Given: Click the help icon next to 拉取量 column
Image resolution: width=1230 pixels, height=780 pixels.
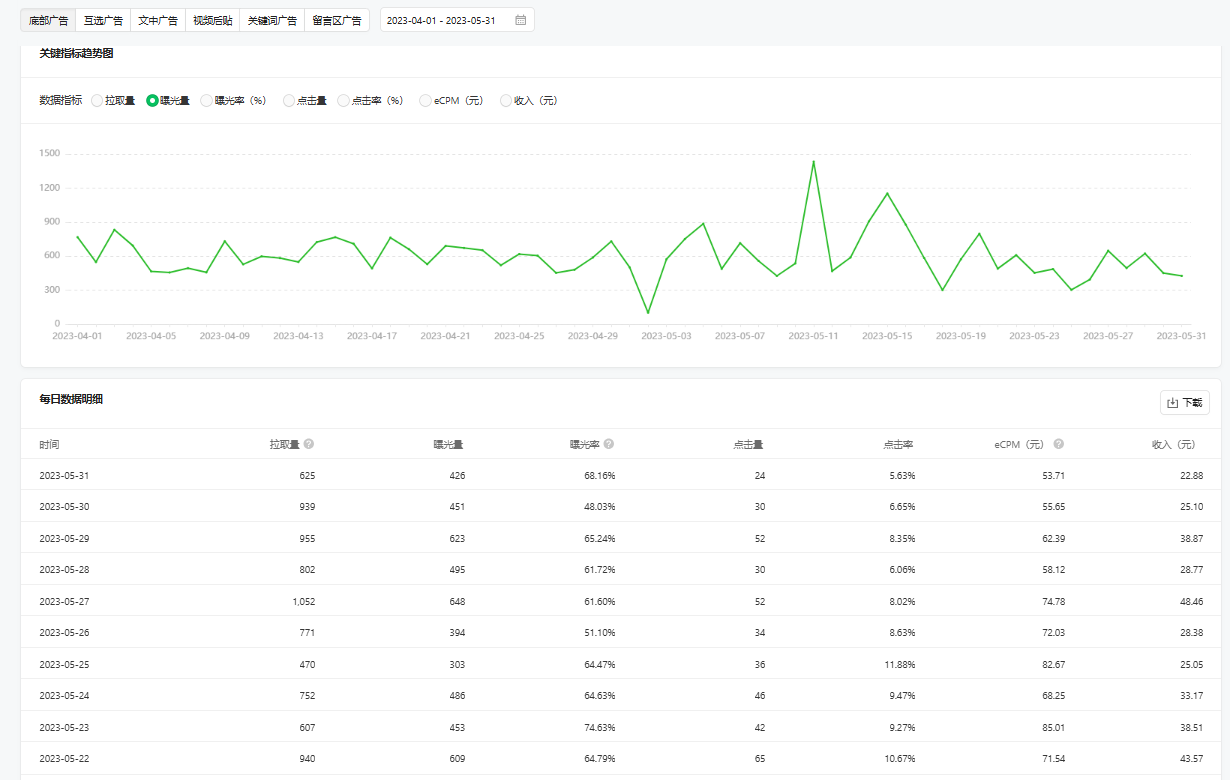Looking at the screenshot, I should (x=309, y=444).
